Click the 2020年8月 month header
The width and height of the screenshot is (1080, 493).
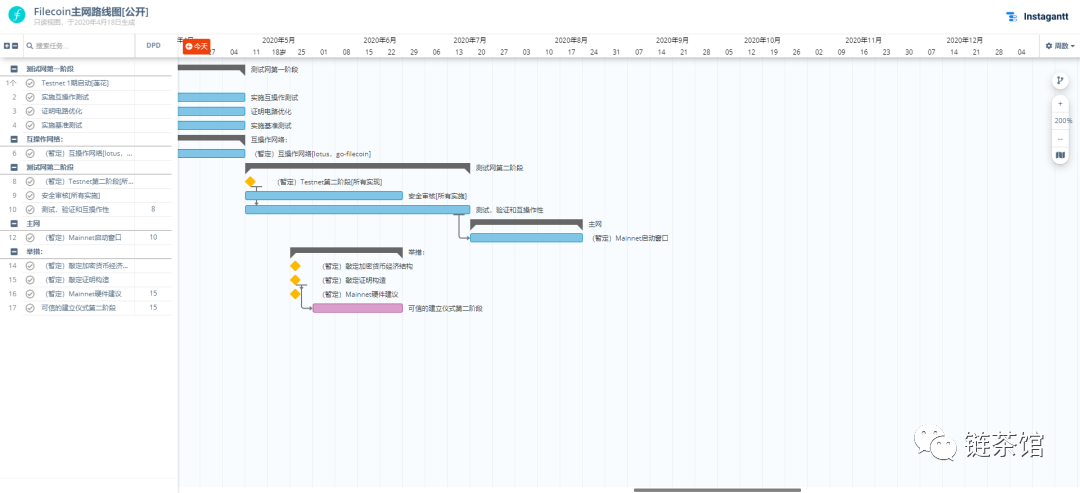pos(571,40)
